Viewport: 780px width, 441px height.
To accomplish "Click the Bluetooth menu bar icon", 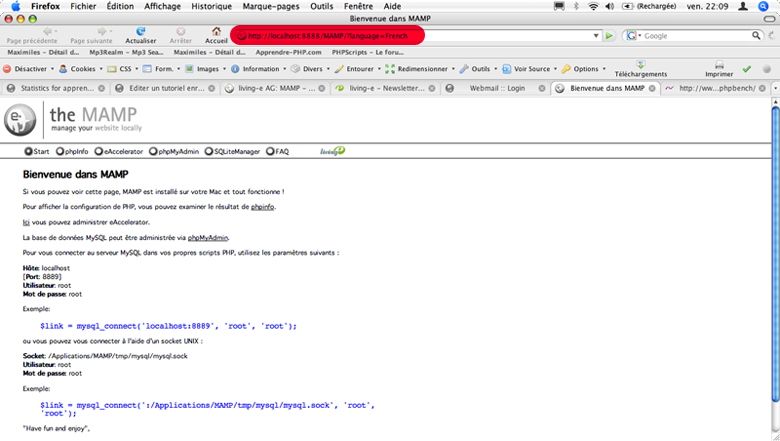I will (576, 6).
